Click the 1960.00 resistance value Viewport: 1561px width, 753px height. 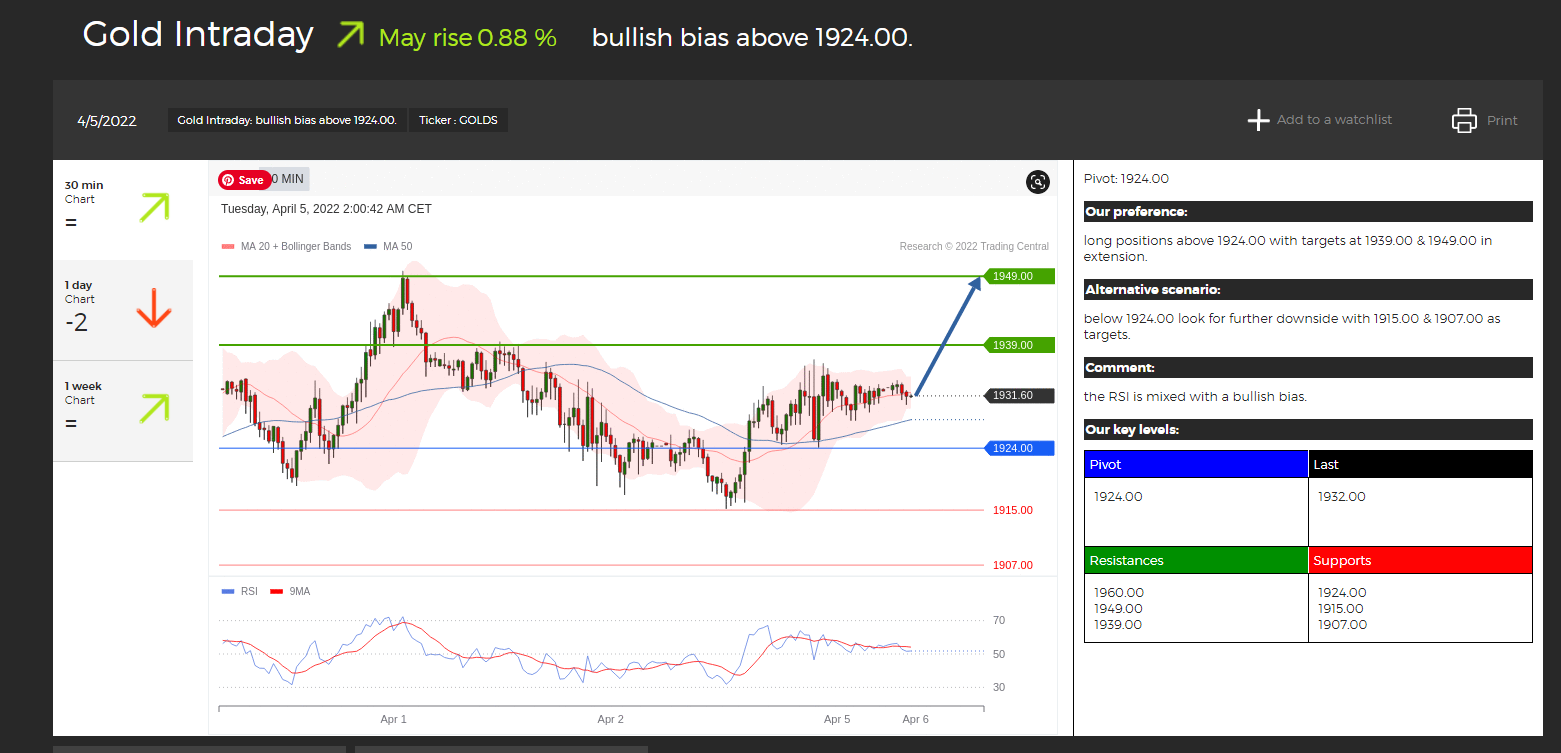[1118, 593]
